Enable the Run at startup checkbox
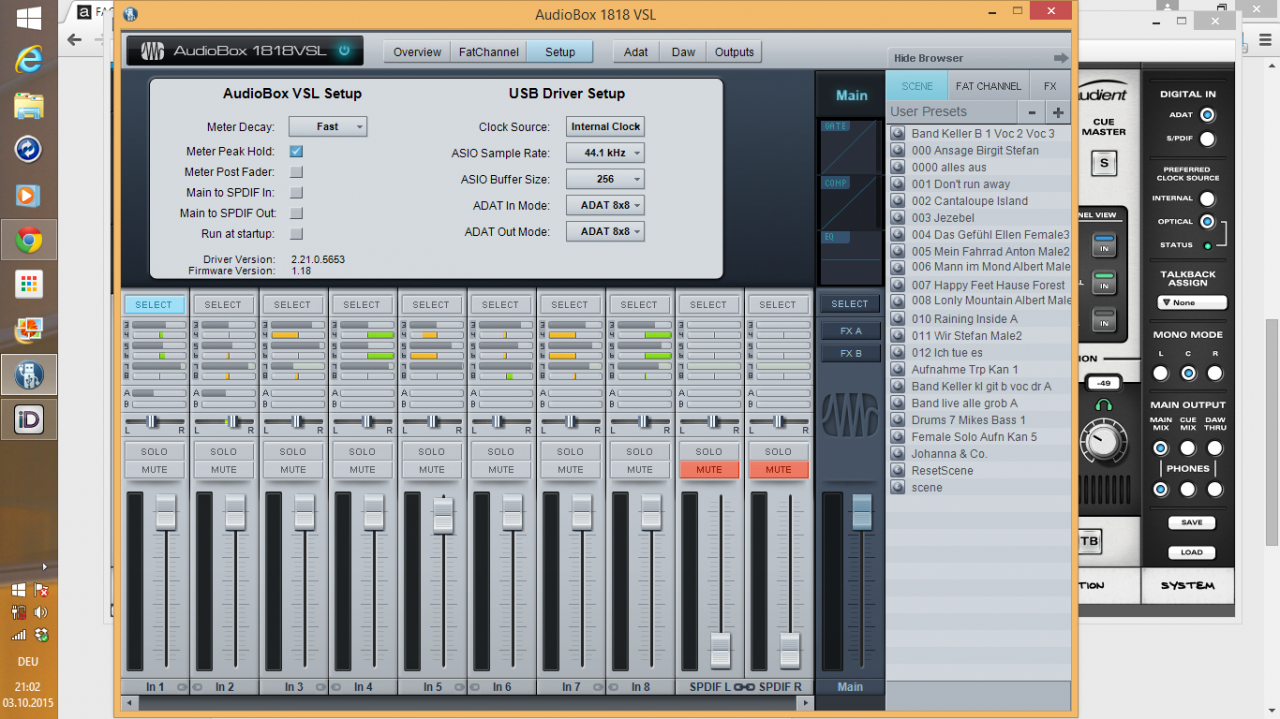This screenshot has width=1280, height=719. tap(296, 234)
